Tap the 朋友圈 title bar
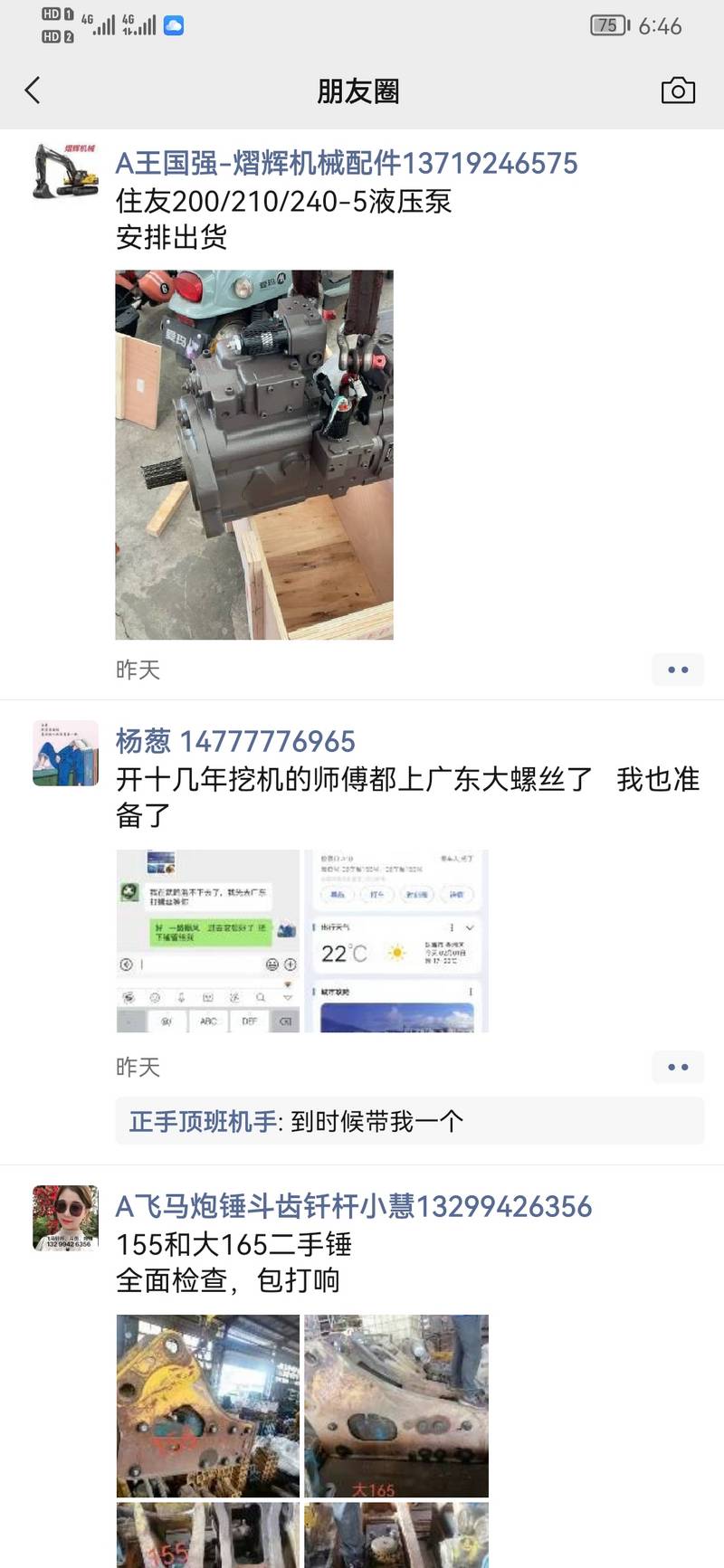Screen dimensions: 724x1568 click(x=358, y=91)
